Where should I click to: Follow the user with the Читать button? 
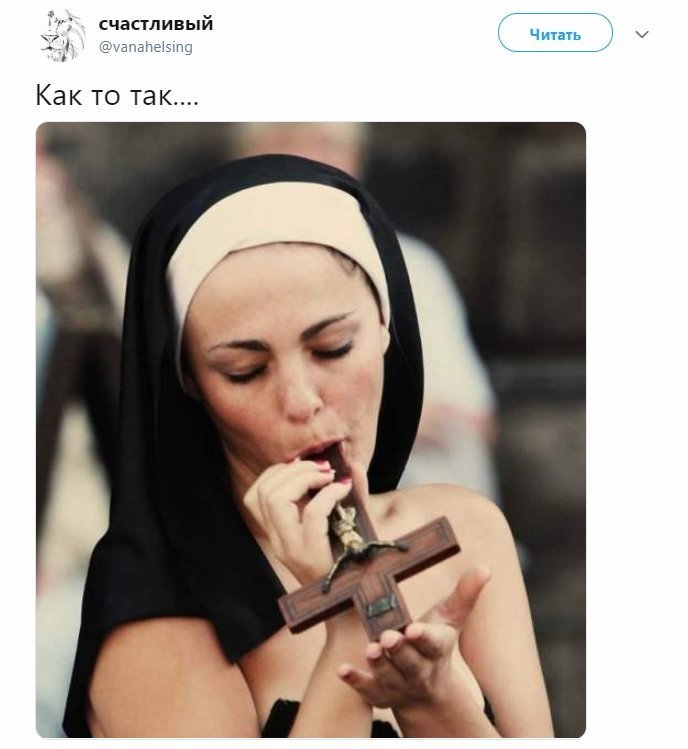coord(555,33)
